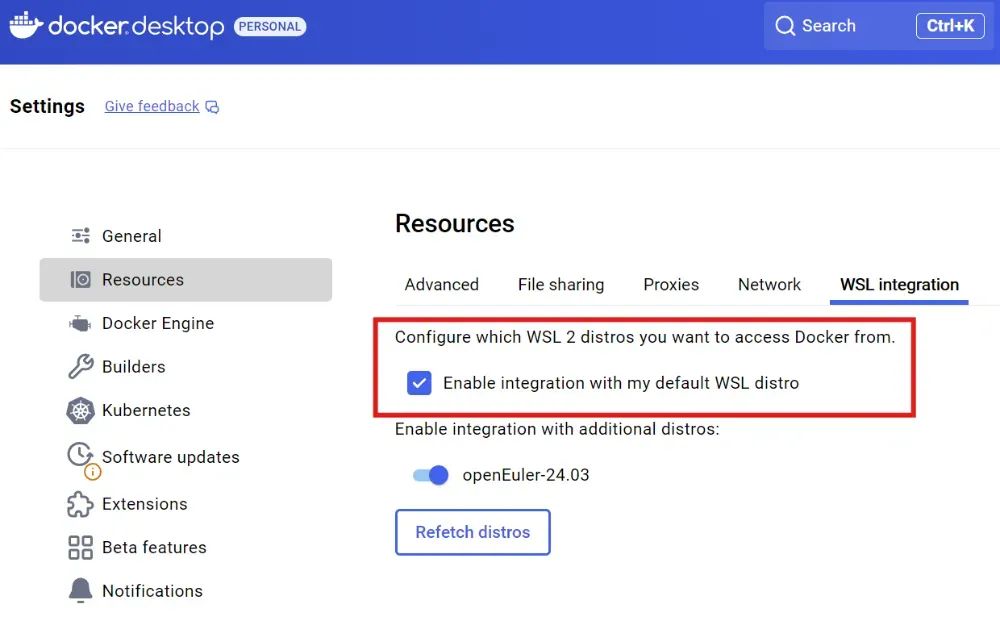Viewport: 1000px width, 627px height.
Task: Click the Beta features grid icon
Action: pyautogui.click(x=80, y=547)
